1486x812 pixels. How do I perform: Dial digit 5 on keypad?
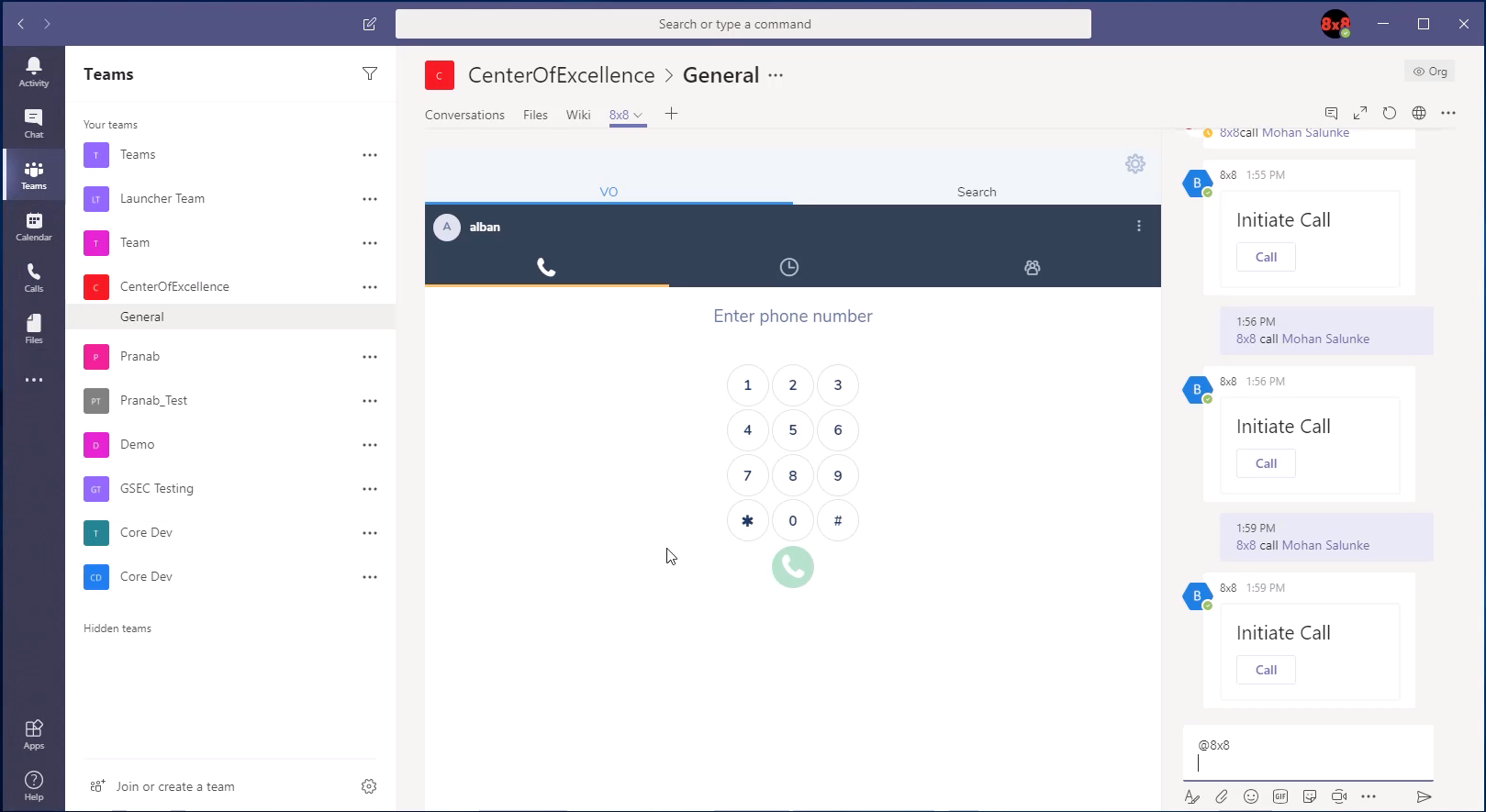point(793,430)
